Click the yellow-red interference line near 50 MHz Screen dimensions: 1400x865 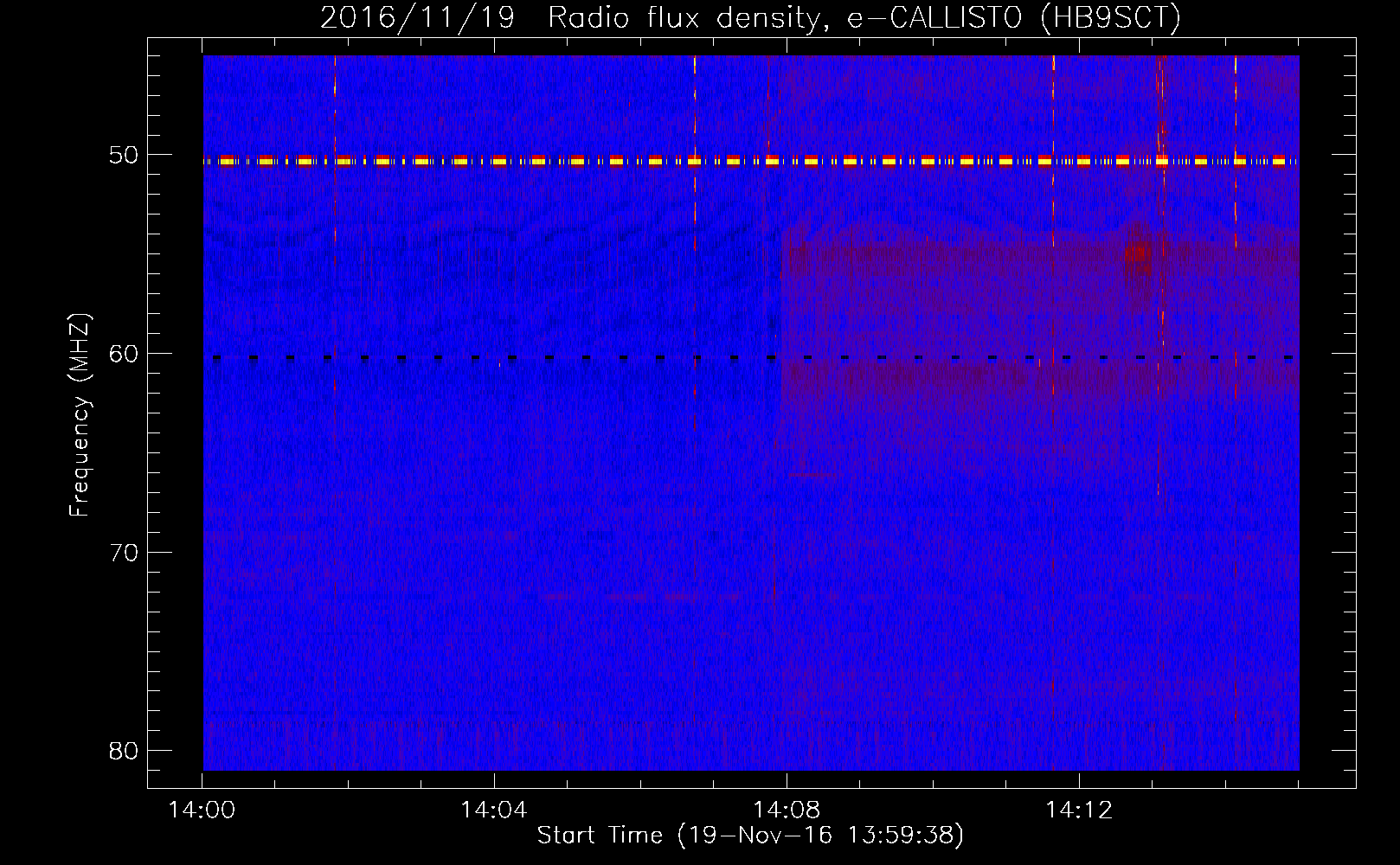tap(751, 161)
